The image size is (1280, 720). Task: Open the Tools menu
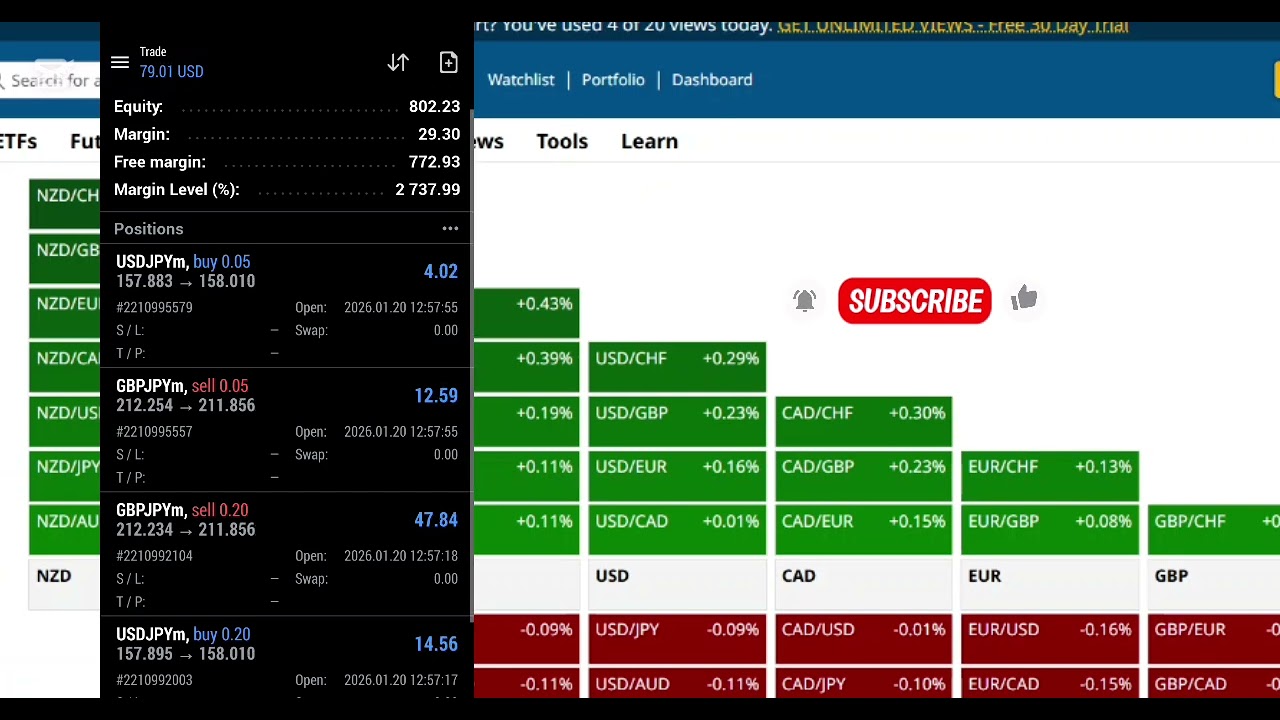pyautogui.click(x=562, y=141)
